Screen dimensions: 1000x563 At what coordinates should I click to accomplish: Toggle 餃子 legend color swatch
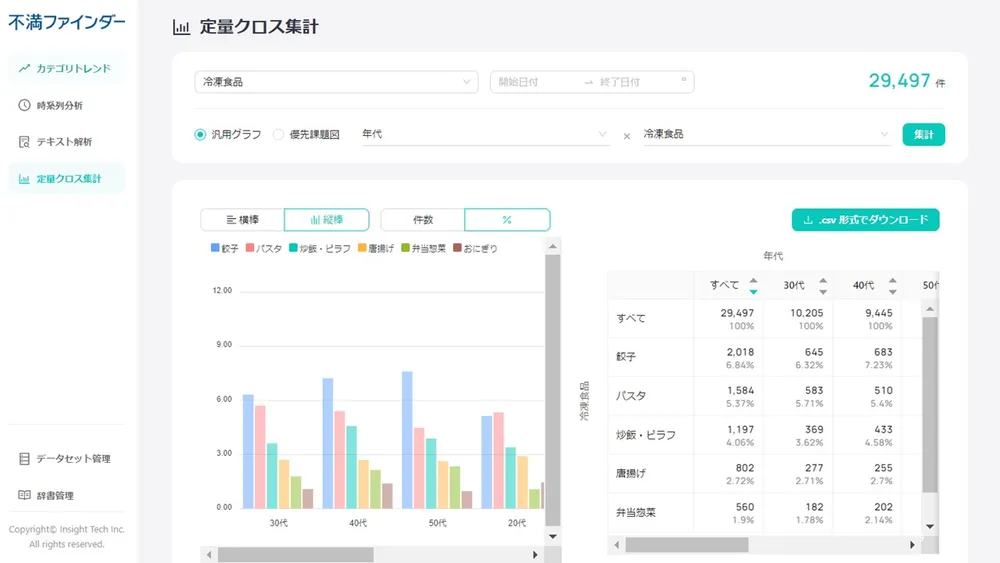point(215,247)
